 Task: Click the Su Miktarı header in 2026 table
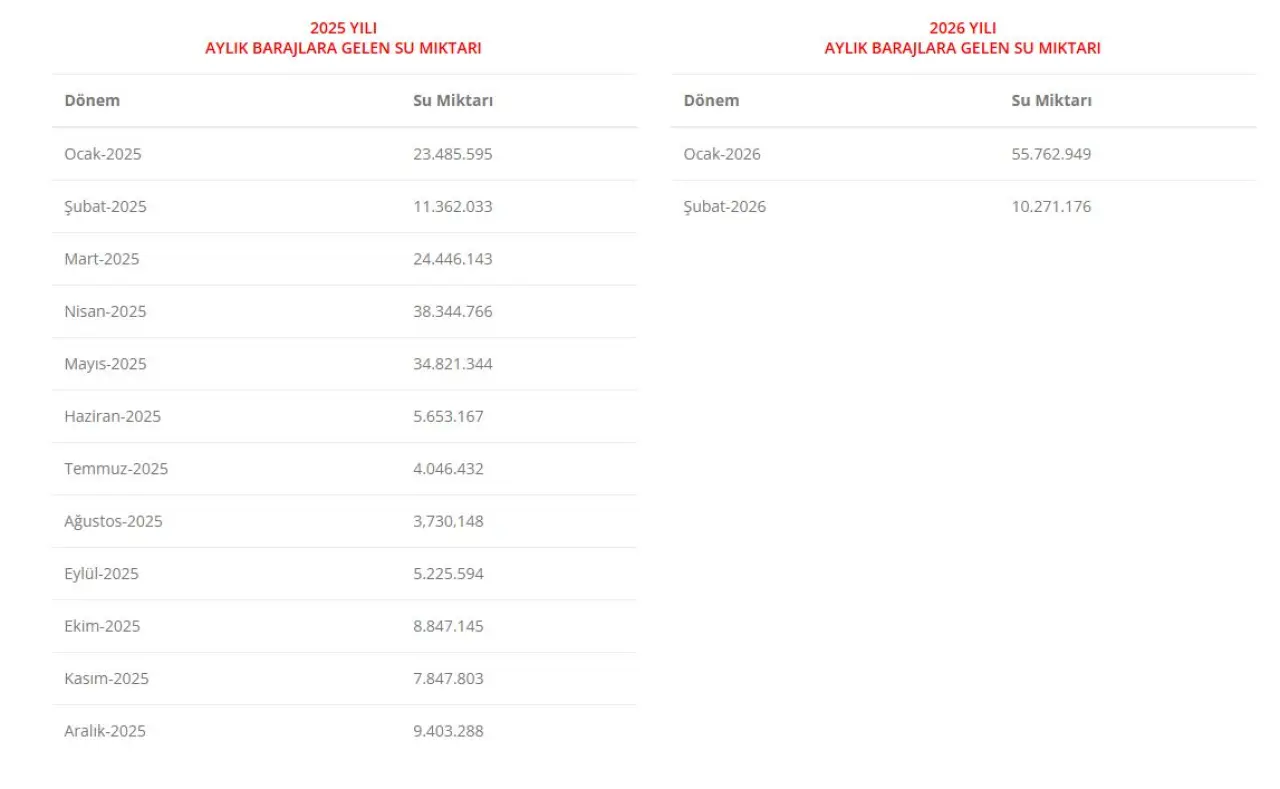(1051, 100)
